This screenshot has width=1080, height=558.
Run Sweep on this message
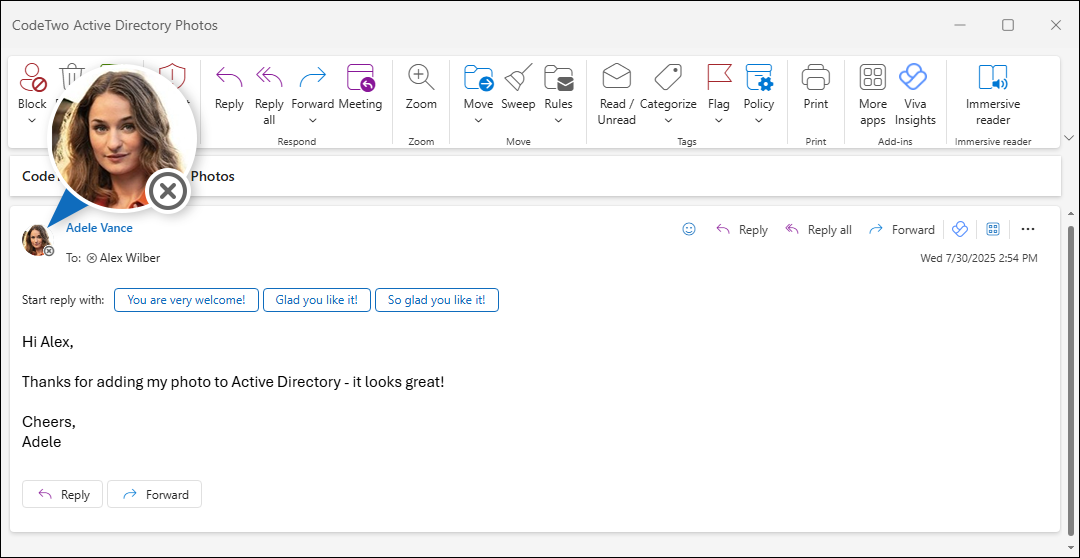tap(518, 87)
